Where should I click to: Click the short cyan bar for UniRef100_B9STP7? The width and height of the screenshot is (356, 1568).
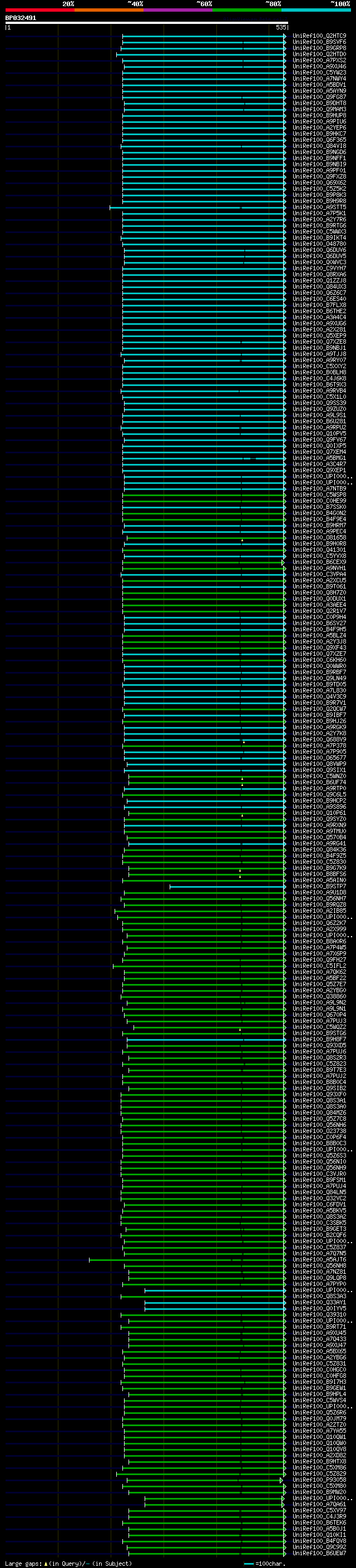(227, 887)
